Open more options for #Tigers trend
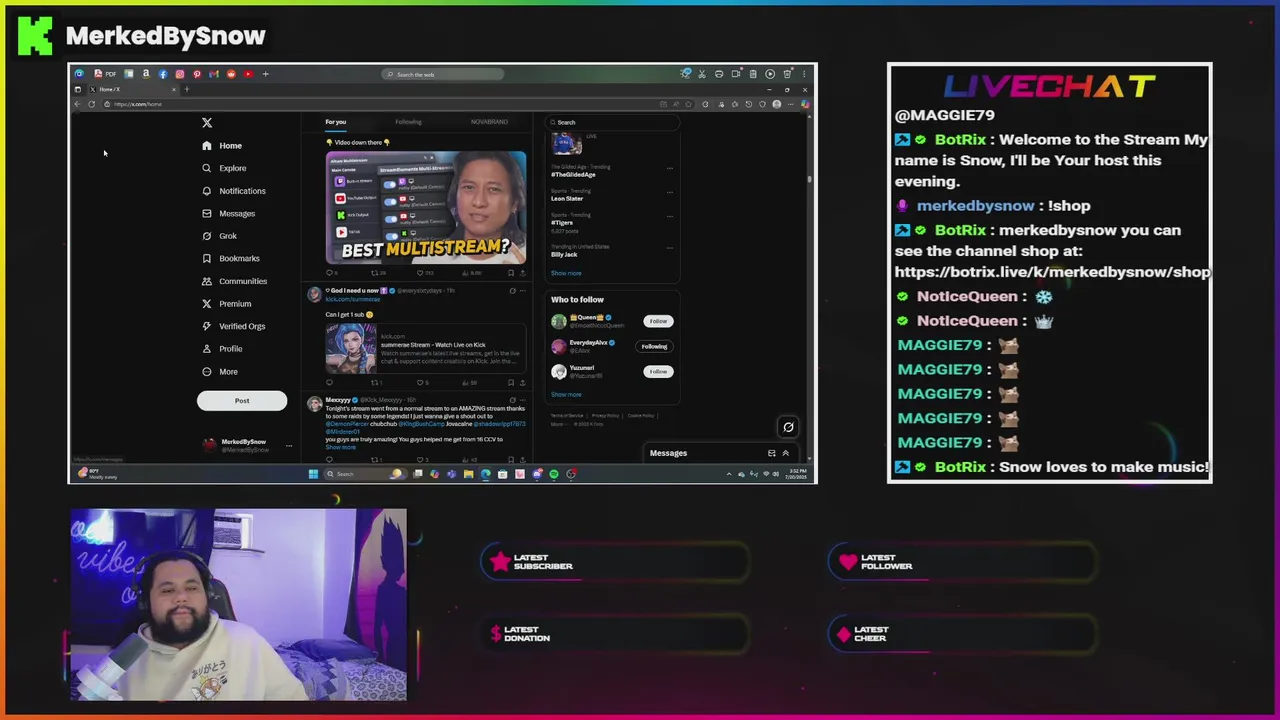 [x=670, y=215]
